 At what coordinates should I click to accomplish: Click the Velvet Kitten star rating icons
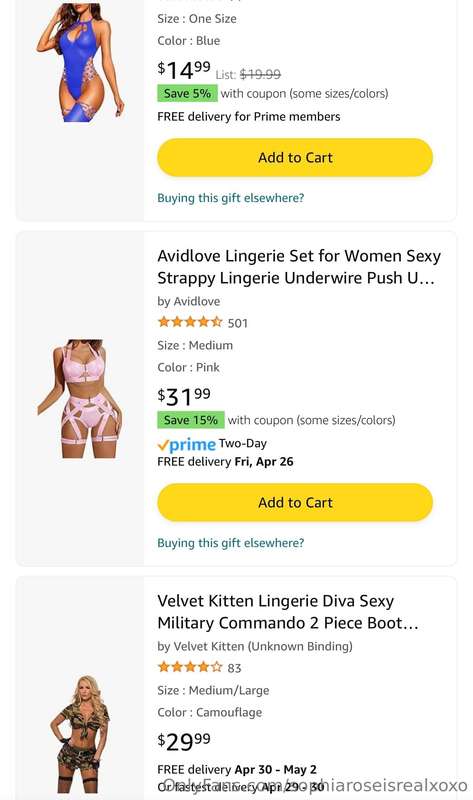(x=190, y=667)
